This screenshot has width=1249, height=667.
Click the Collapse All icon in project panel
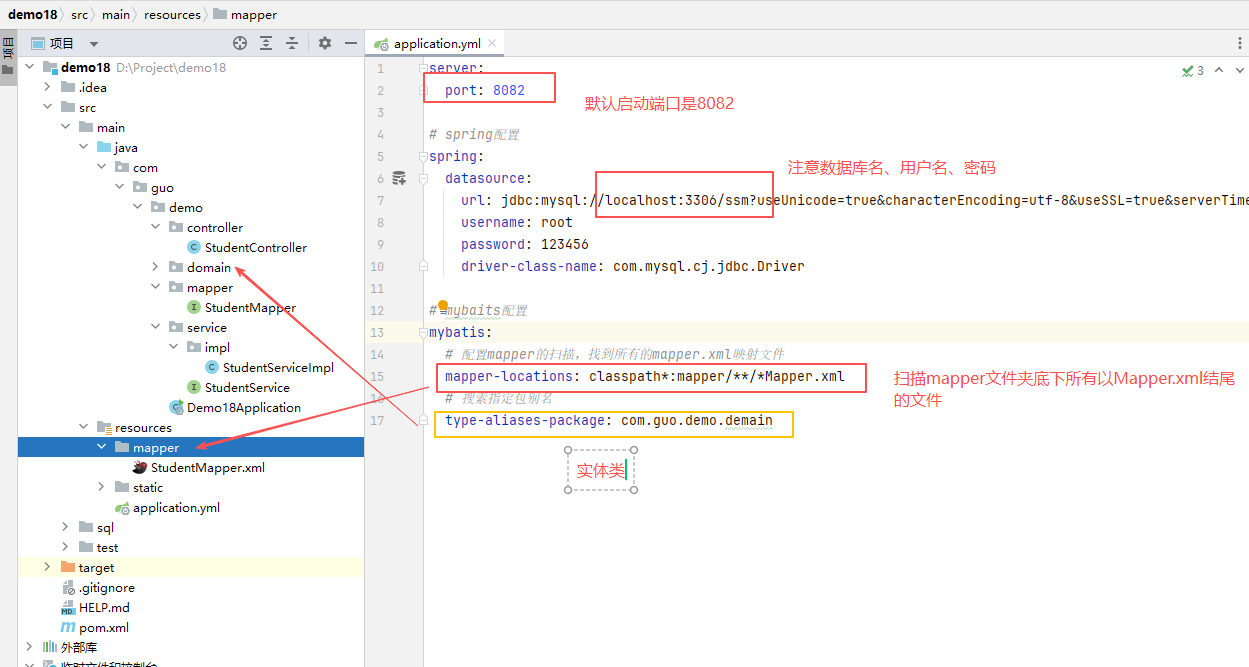(x=292, y=43)
